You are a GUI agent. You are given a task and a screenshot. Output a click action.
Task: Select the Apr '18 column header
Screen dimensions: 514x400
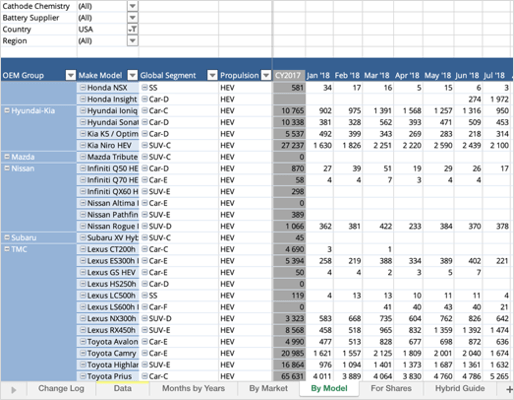point(407,76)
